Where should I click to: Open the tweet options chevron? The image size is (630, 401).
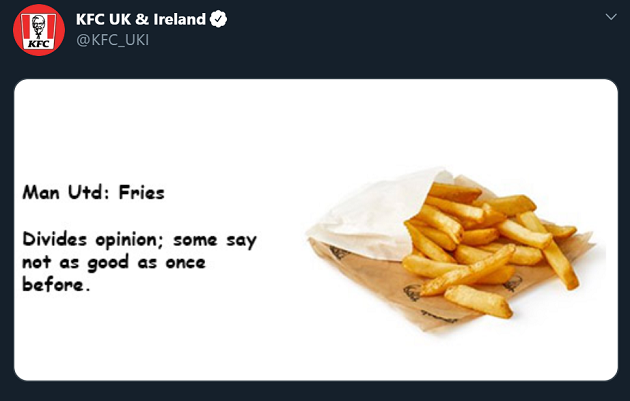609,18
